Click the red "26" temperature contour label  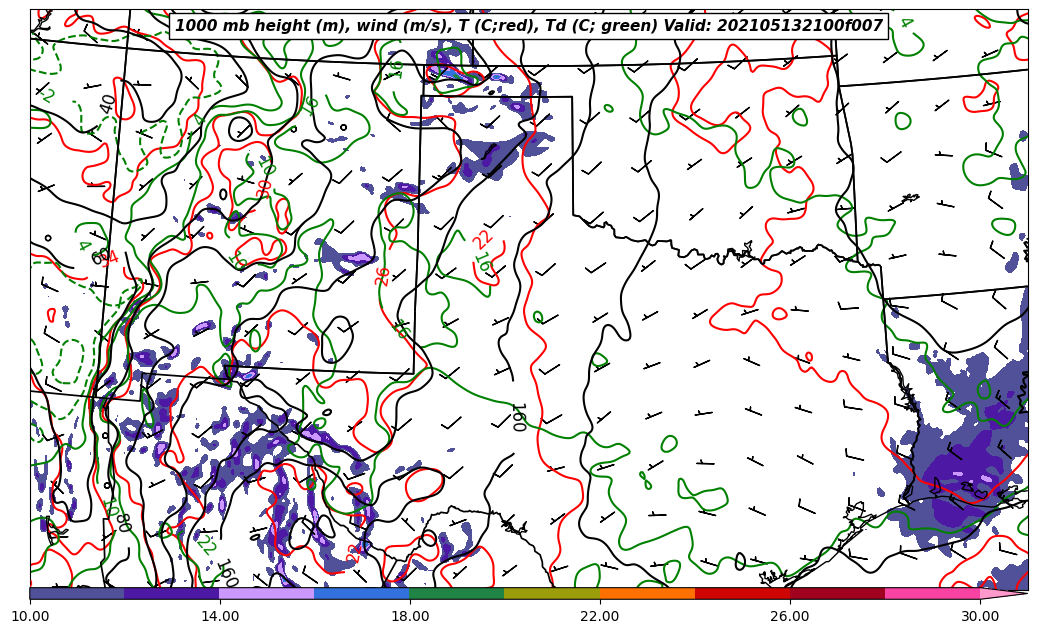pos(382,276)
